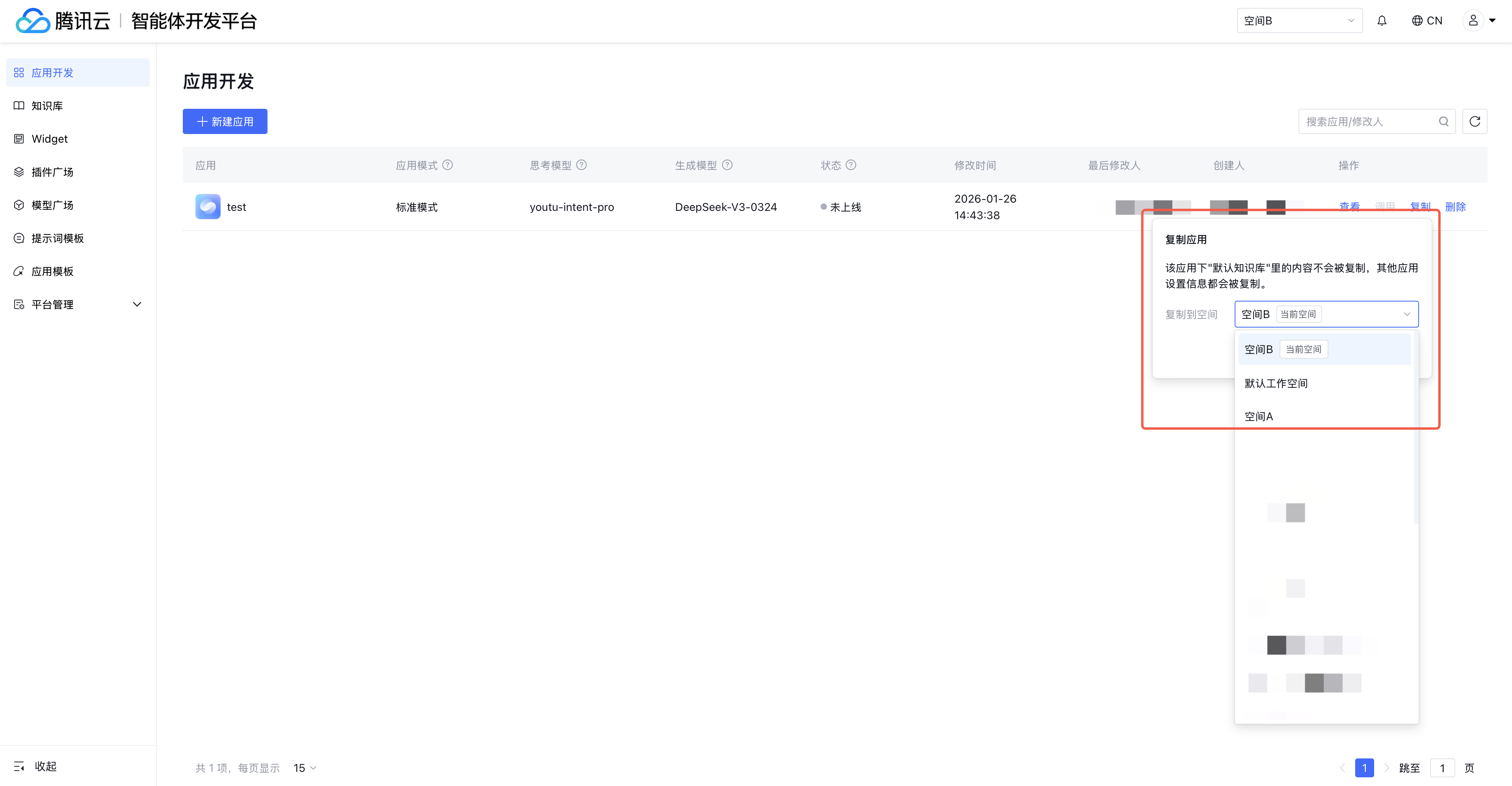
Task: Open the 空间B workspace selector in header
Action: 1299,21
